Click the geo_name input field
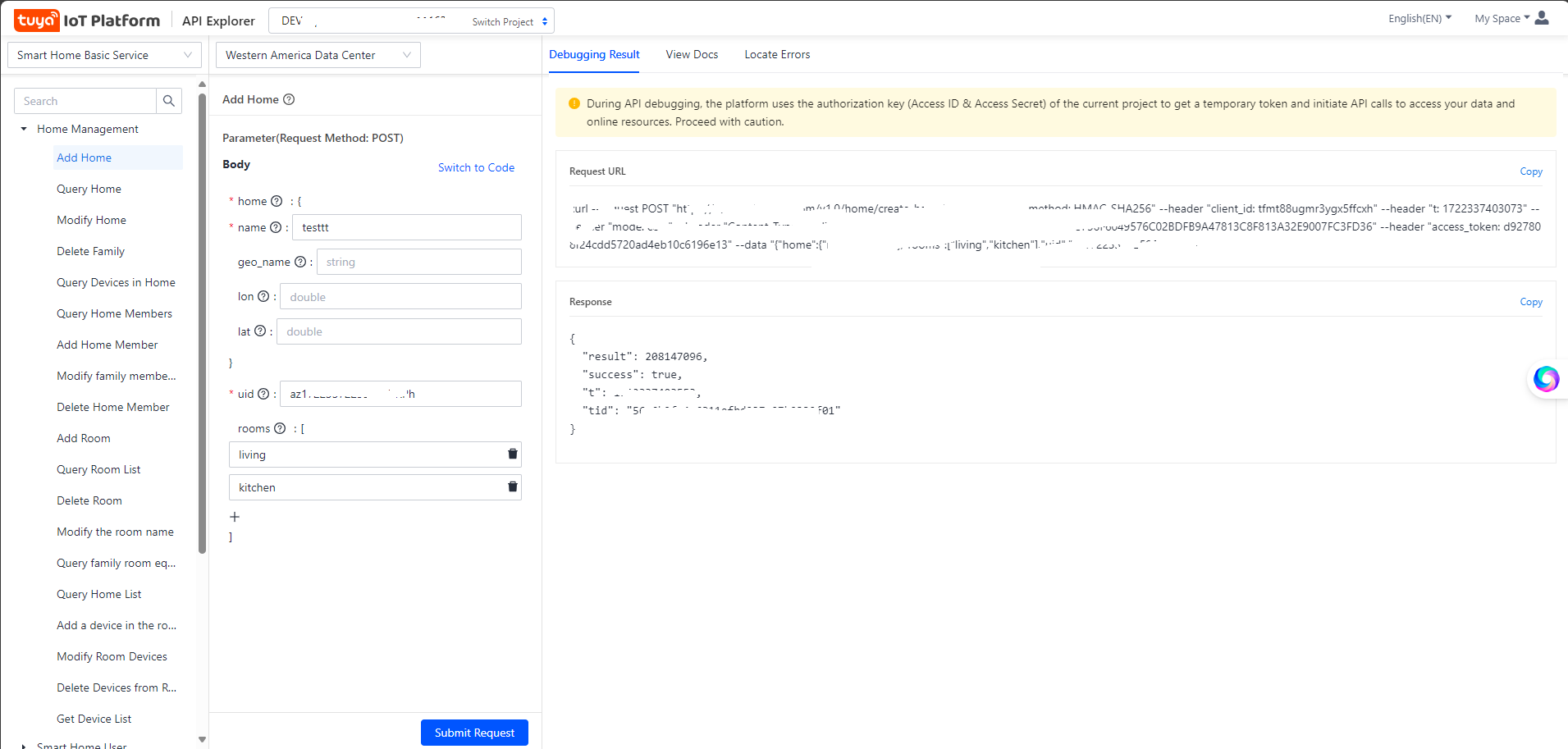 tap(419, 262)
